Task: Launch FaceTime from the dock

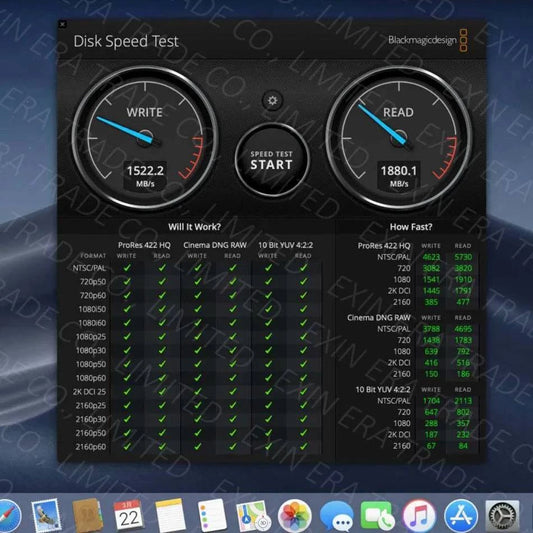Action: [378, 516]
